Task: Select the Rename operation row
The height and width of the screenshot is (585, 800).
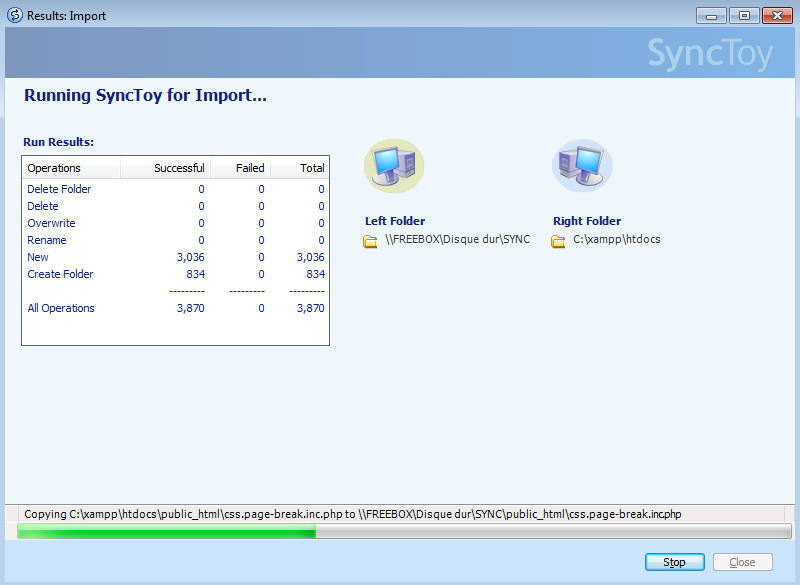Action: pyautogui.click(x=47, y=240)
